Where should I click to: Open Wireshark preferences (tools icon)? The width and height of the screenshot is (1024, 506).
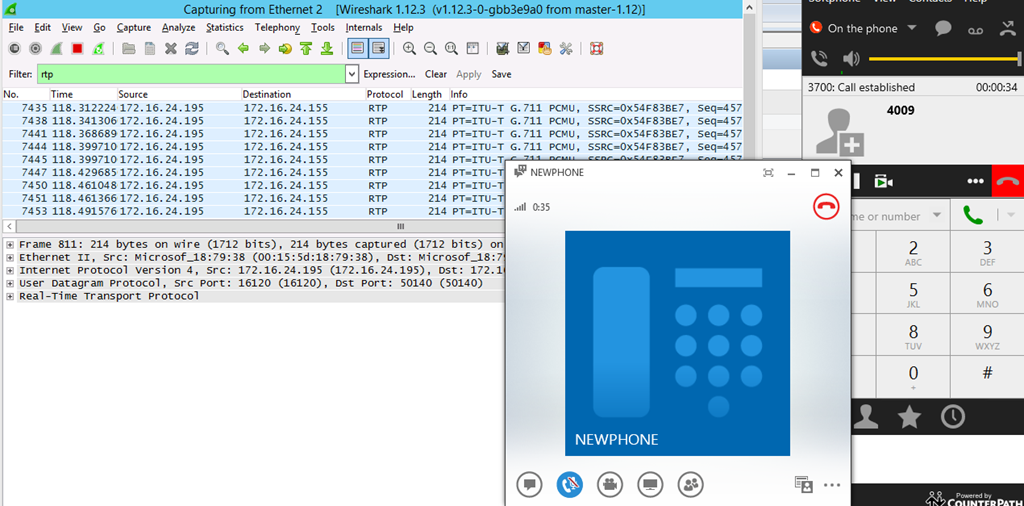566,48
